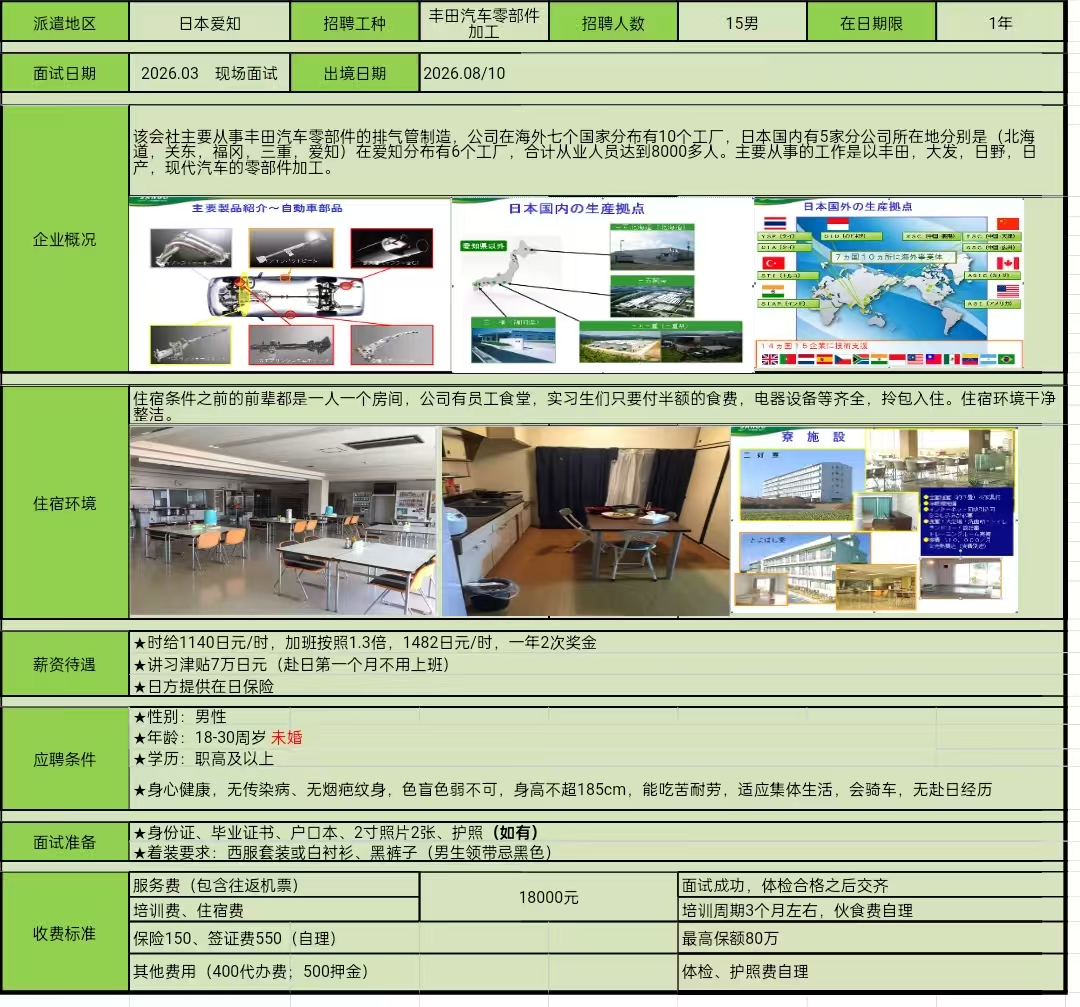Screen dimensions: 1080x1007
Task: Click the 丰田汽车零部件加工 cell
Action: pos(484,23)
